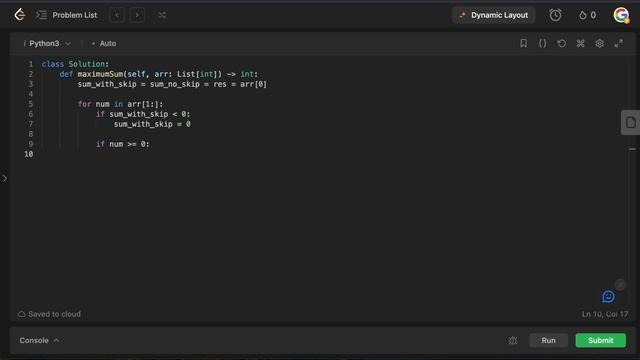Click the 'Ln 10, Col 17' cursor position

pyautogui.click(x=605, y=314)
